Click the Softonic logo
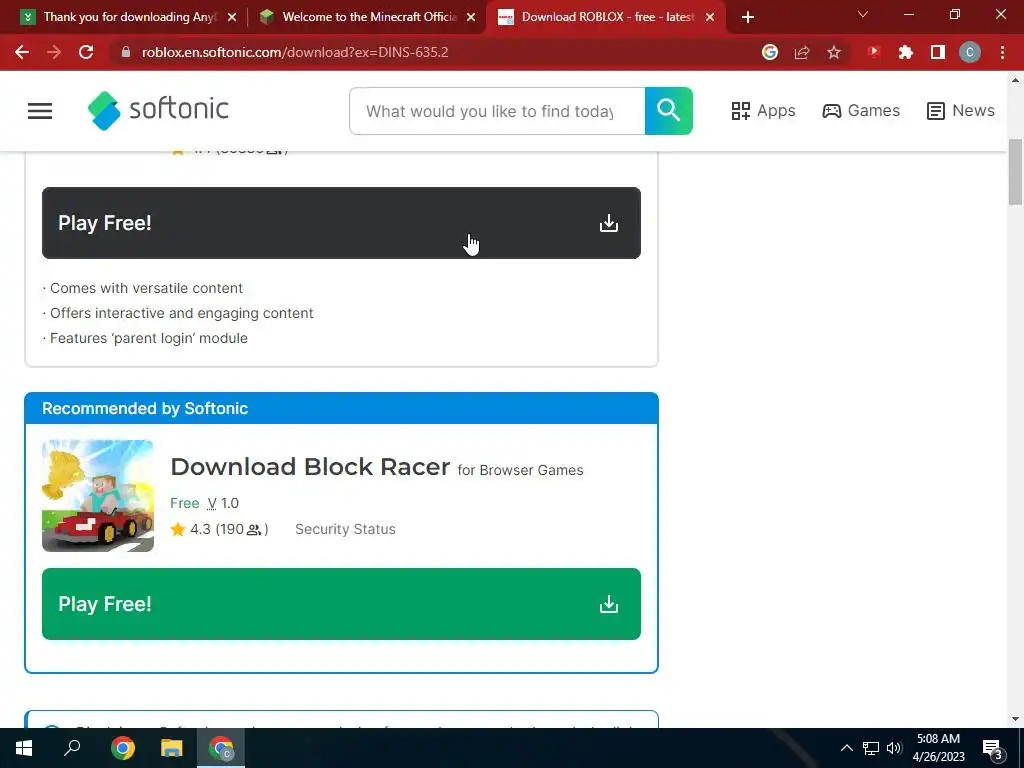This screenshot has width=1024, height=768. 158,110
